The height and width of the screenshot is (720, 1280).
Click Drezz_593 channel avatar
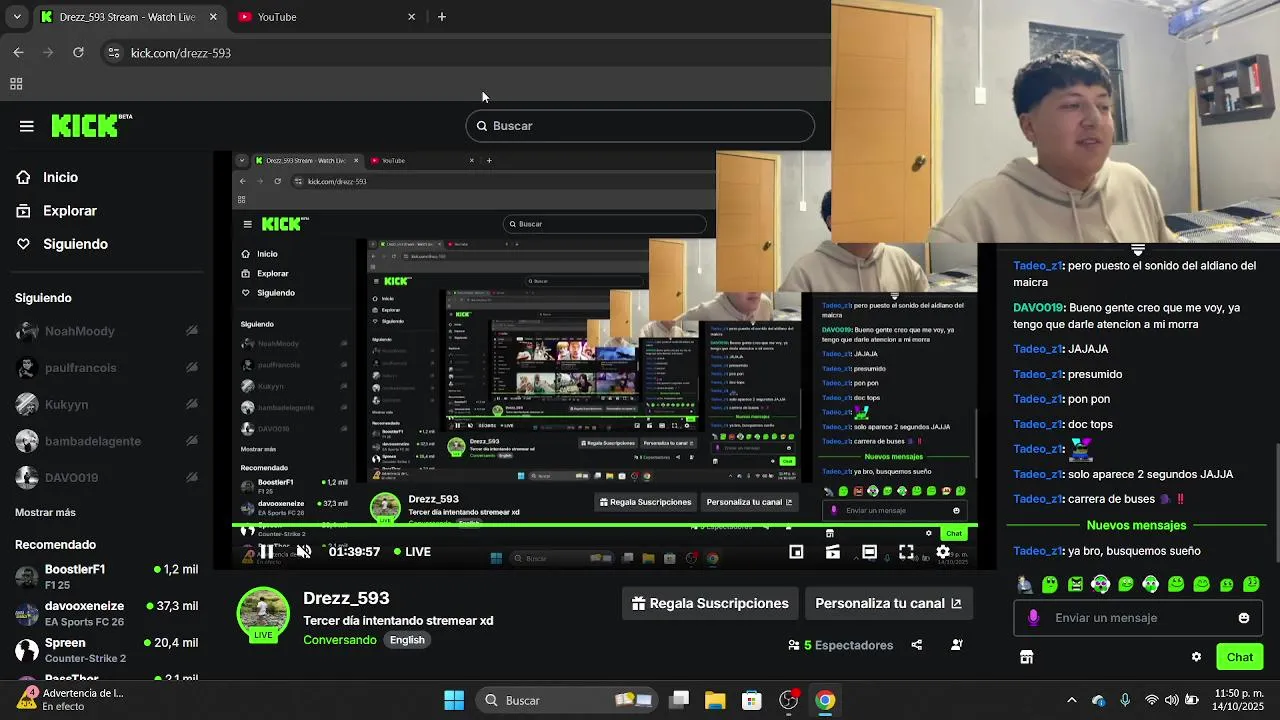click(x=263, y=613)
